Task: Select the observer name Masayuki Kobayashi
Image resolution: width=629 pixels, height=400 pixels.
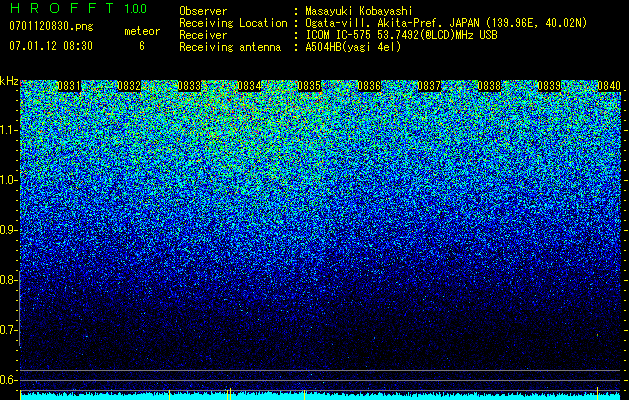Action: (x=359, y=11)
